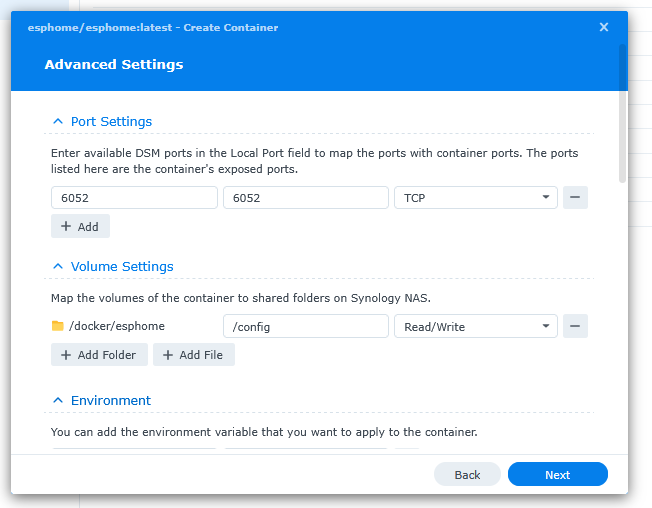This screenshot has height=508, width=652.
Task: Add a new port mapping
Action: coord(80,226)
